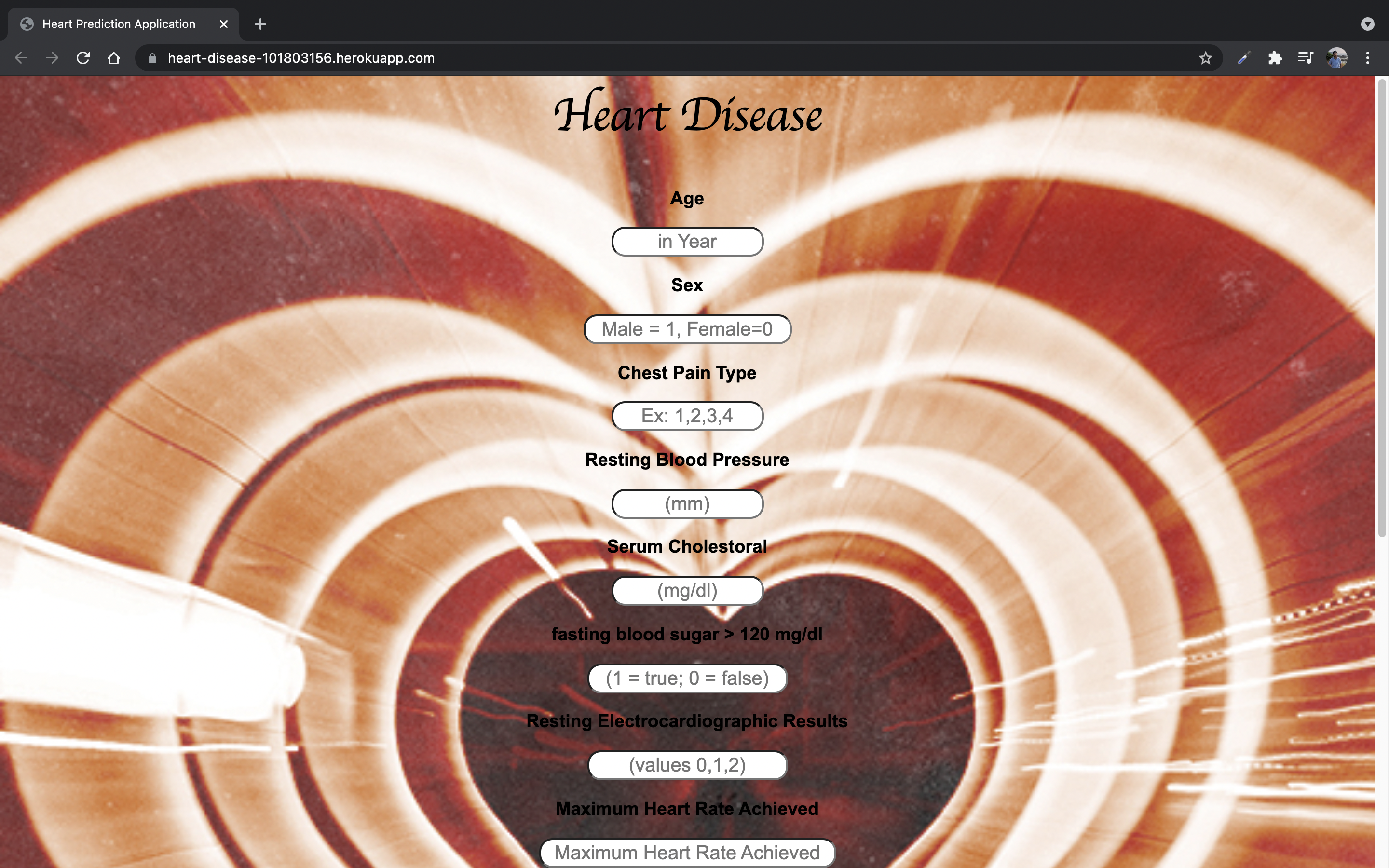
Task: Bookmark this page with the star icon
Action: [x=1205, y=58]
